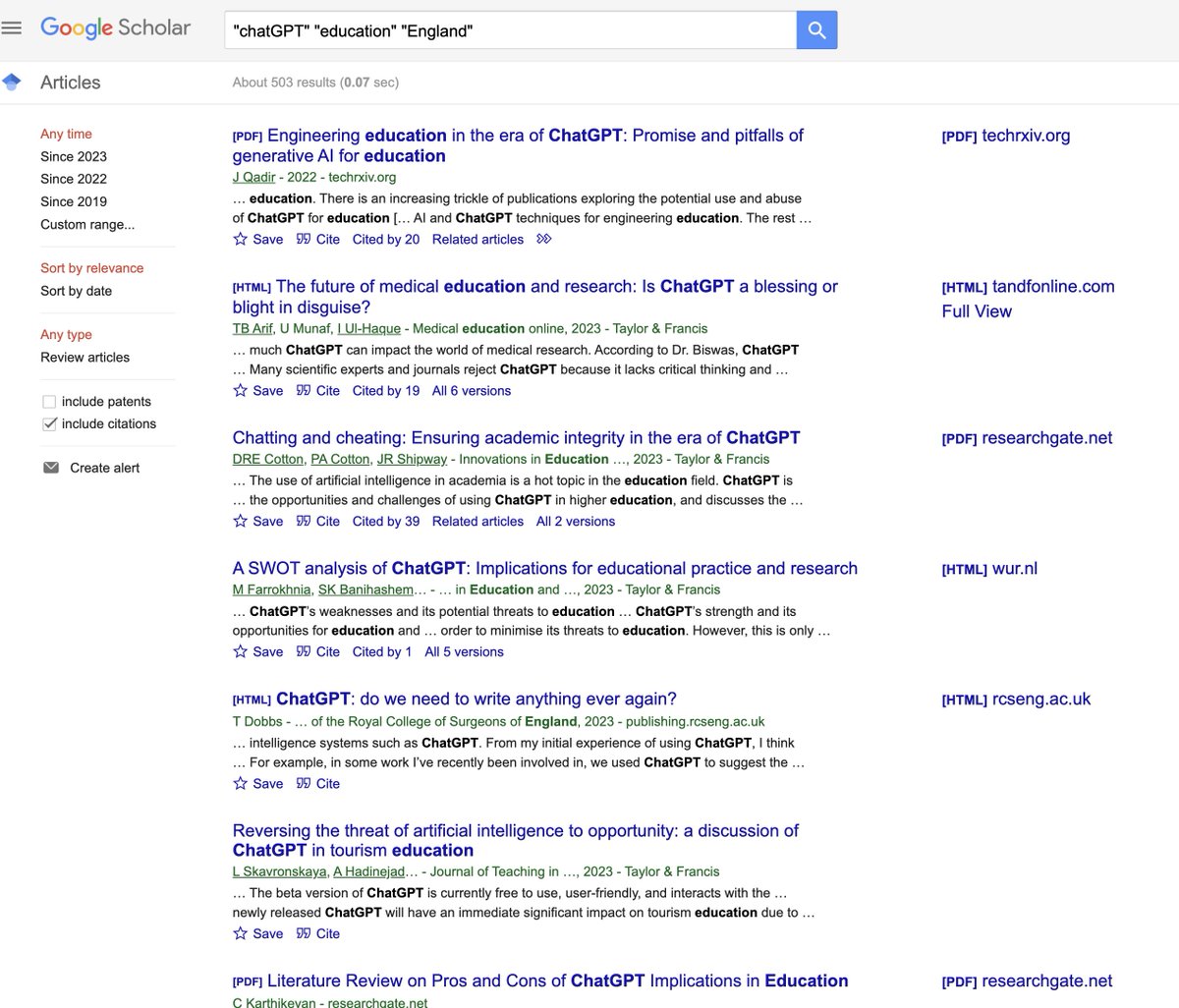
Task: Expand more options arrows on Engineering education result
Action: (544, 239)
